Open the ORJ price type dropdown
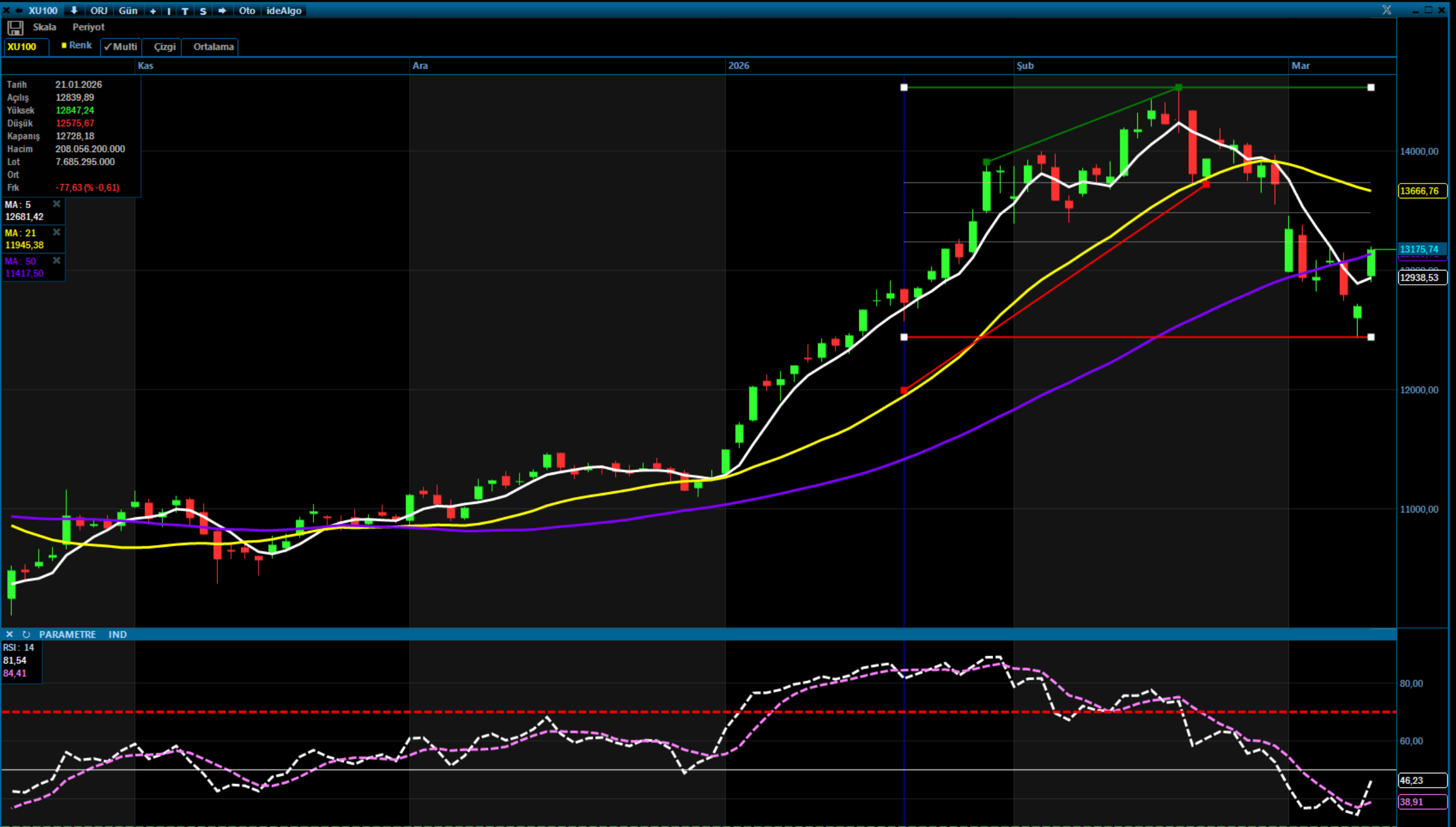 pyautogui.click(x=98, y=10)
